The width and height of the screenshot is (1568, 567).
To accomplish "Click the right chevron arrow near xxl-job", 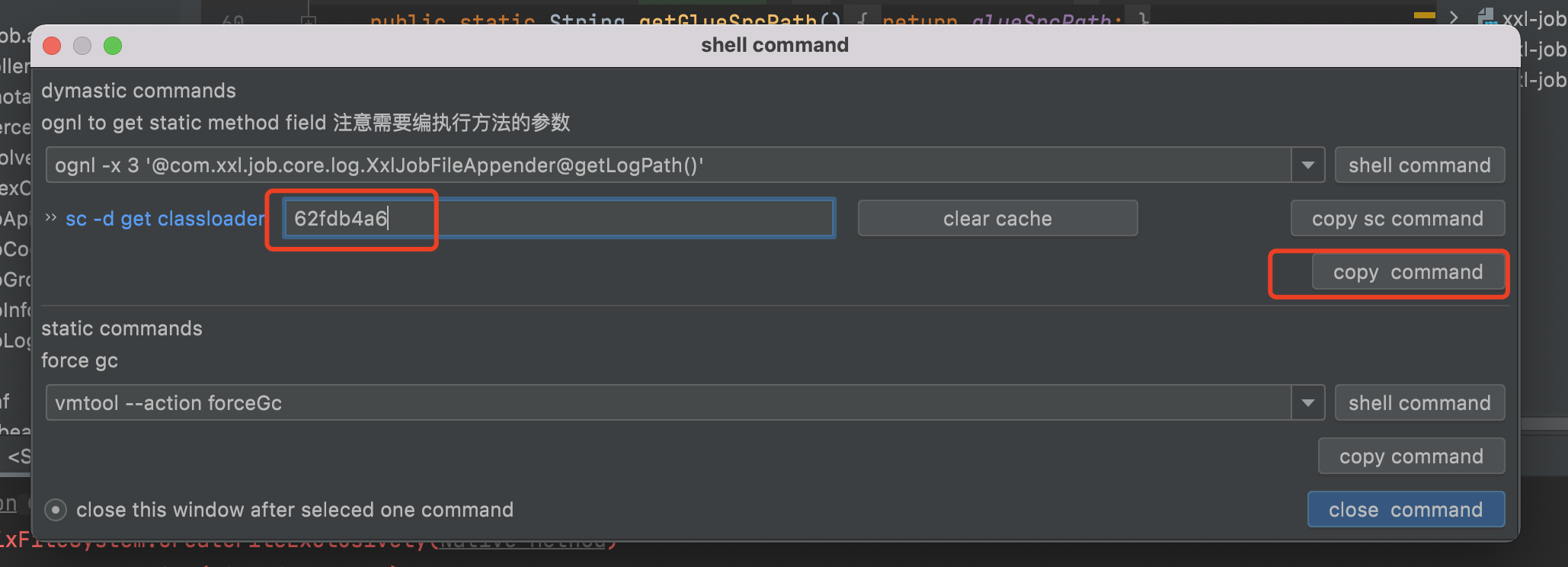I will (1454, 17).
